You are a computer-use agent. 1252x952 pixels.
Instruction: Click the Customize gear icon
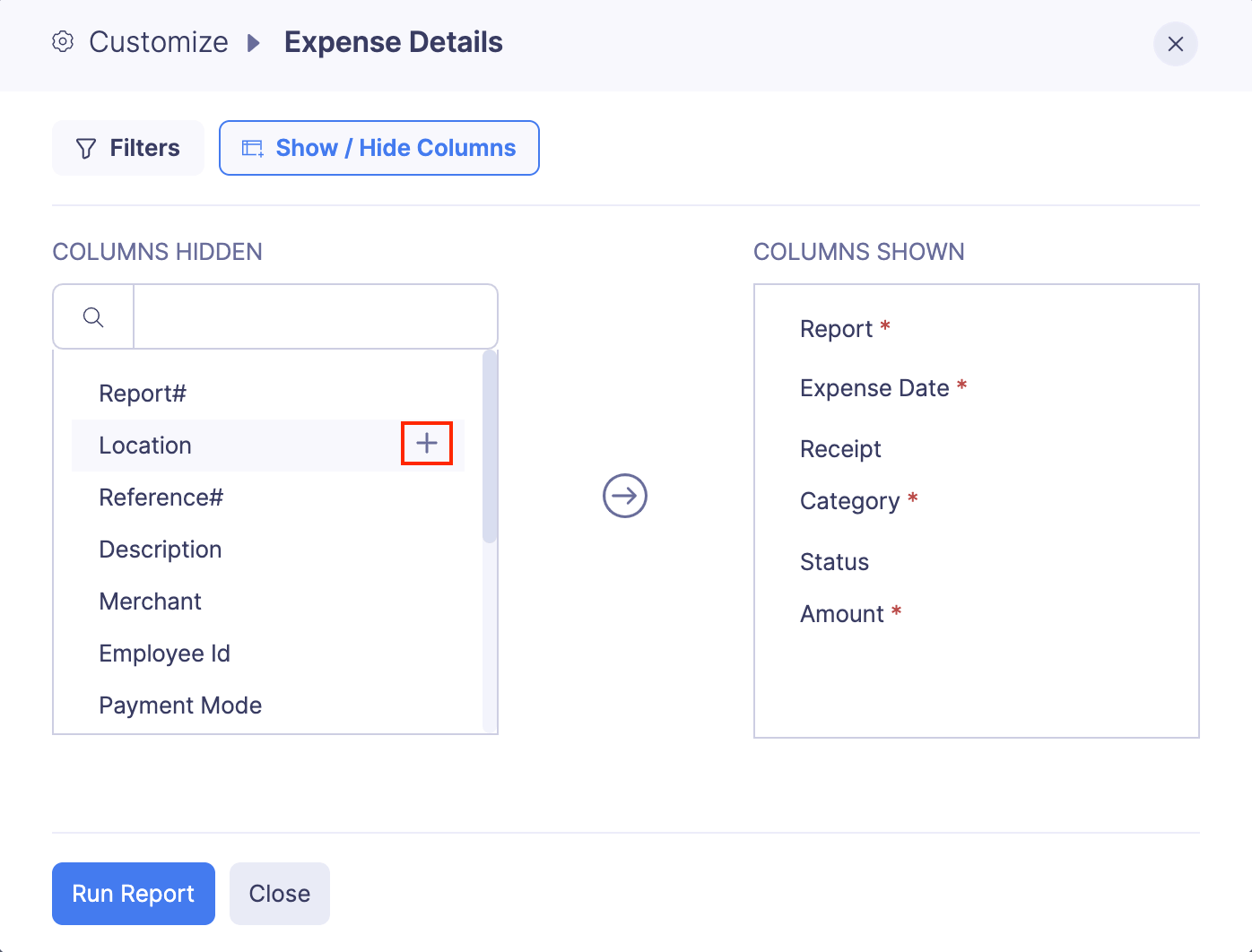(x=63, y=42)
